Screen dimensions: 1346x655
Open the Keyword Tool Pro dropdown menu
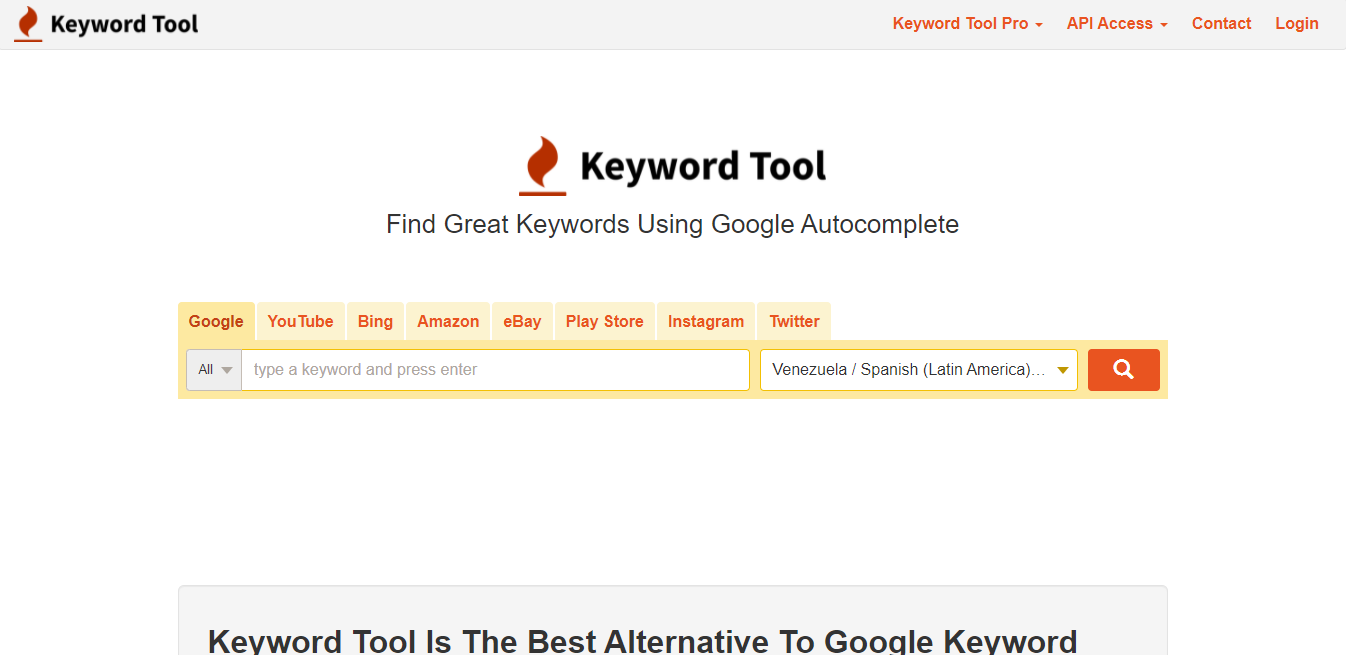tap(967, 24)
